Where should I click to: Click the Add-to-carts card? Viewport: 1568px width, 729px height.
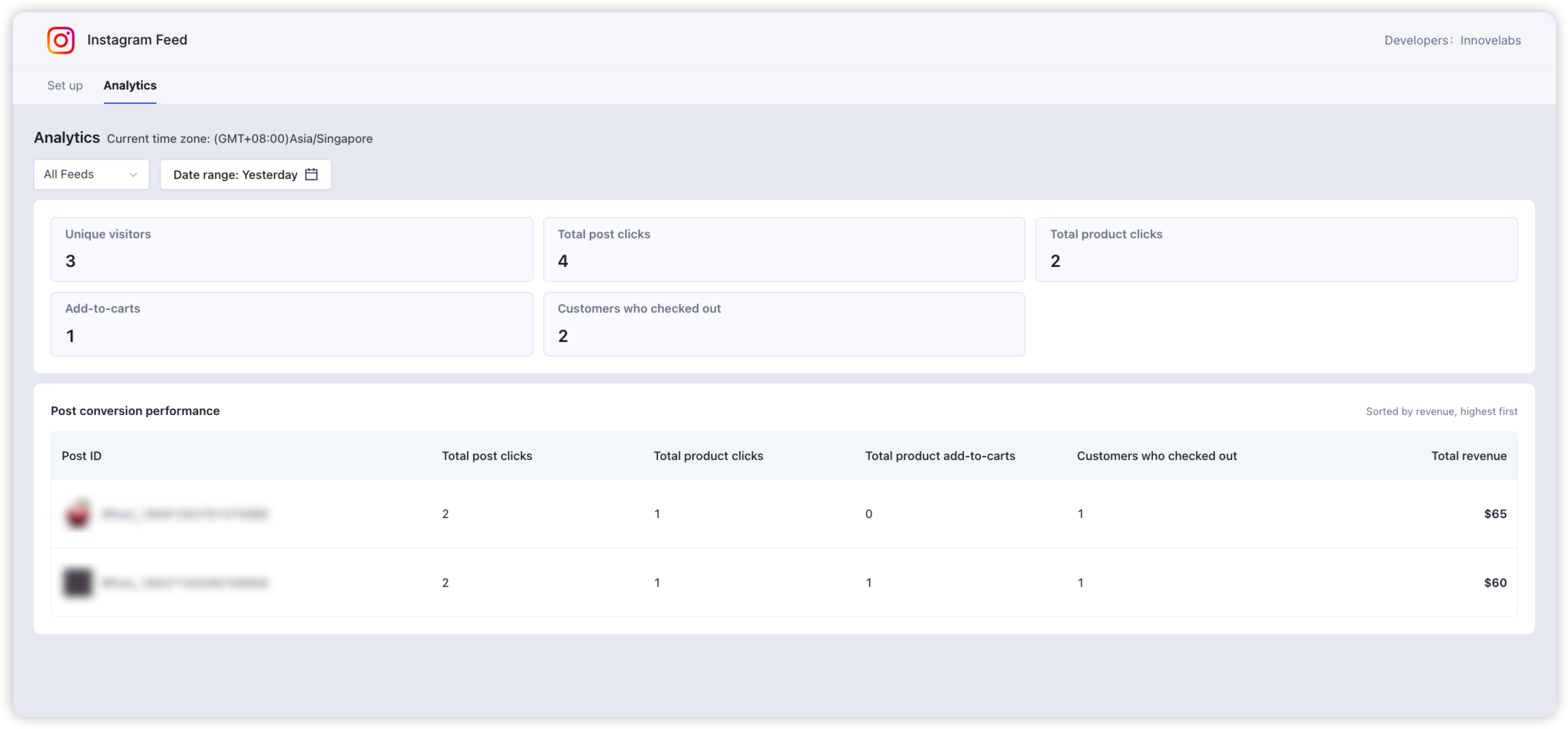point(291,324)
